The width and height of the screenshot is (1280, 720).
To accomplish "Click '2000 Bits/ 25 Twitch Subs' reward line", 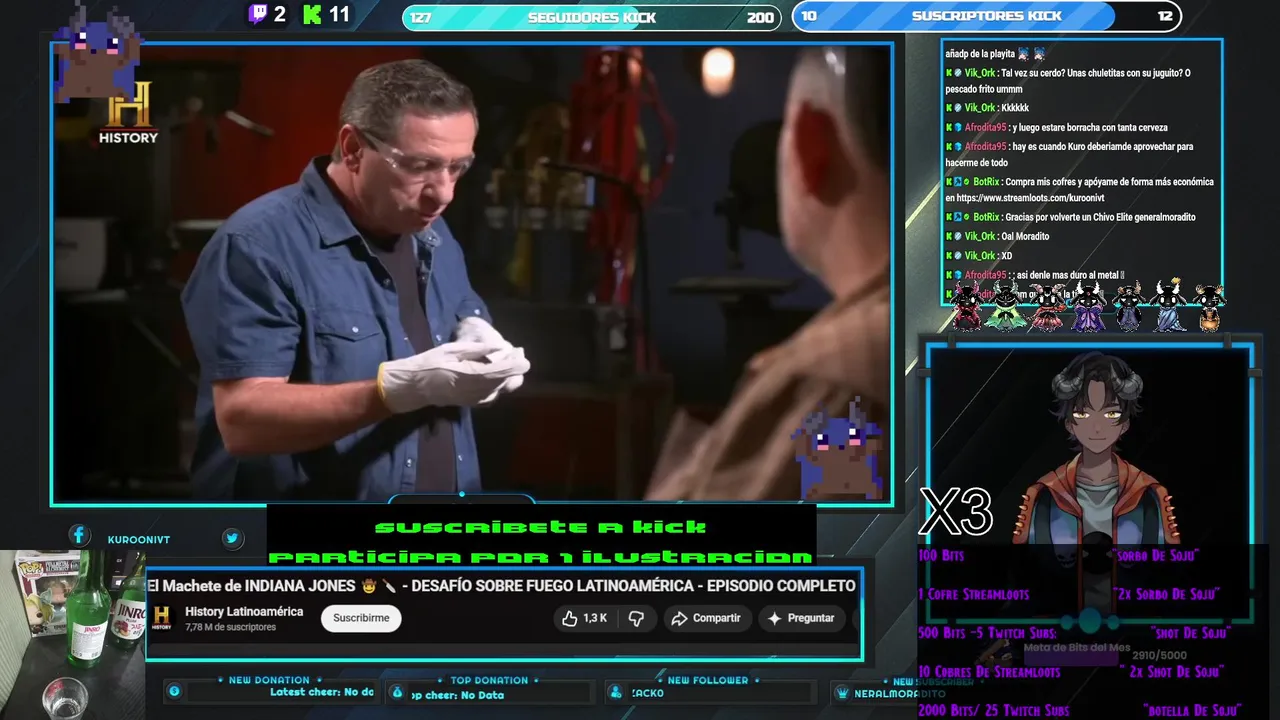I will coord(993,711).
